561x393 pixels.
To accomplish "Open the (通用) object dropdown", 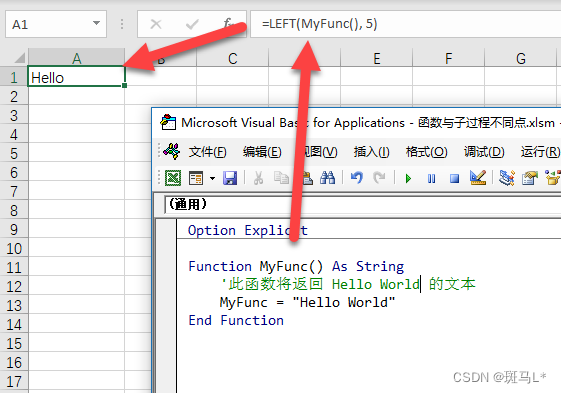I will pyautogui.click(x=362, y=204).
